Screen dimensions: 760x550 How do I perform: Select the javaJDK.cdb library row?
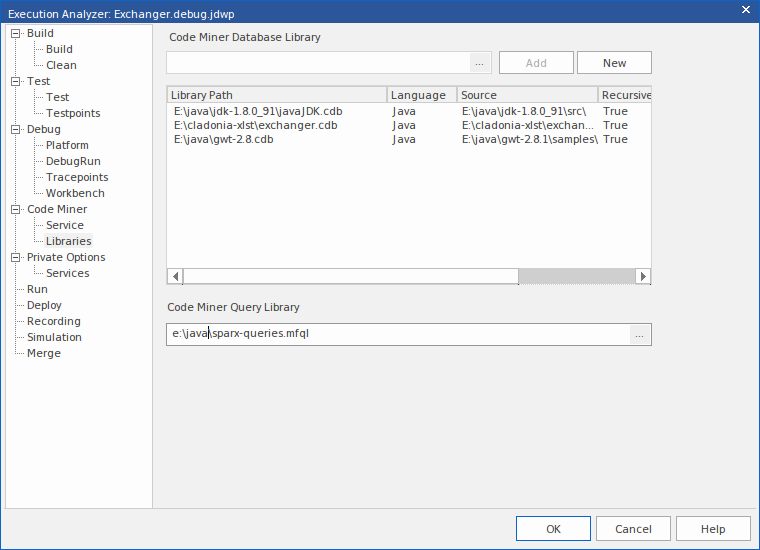[x=409, y=111]
